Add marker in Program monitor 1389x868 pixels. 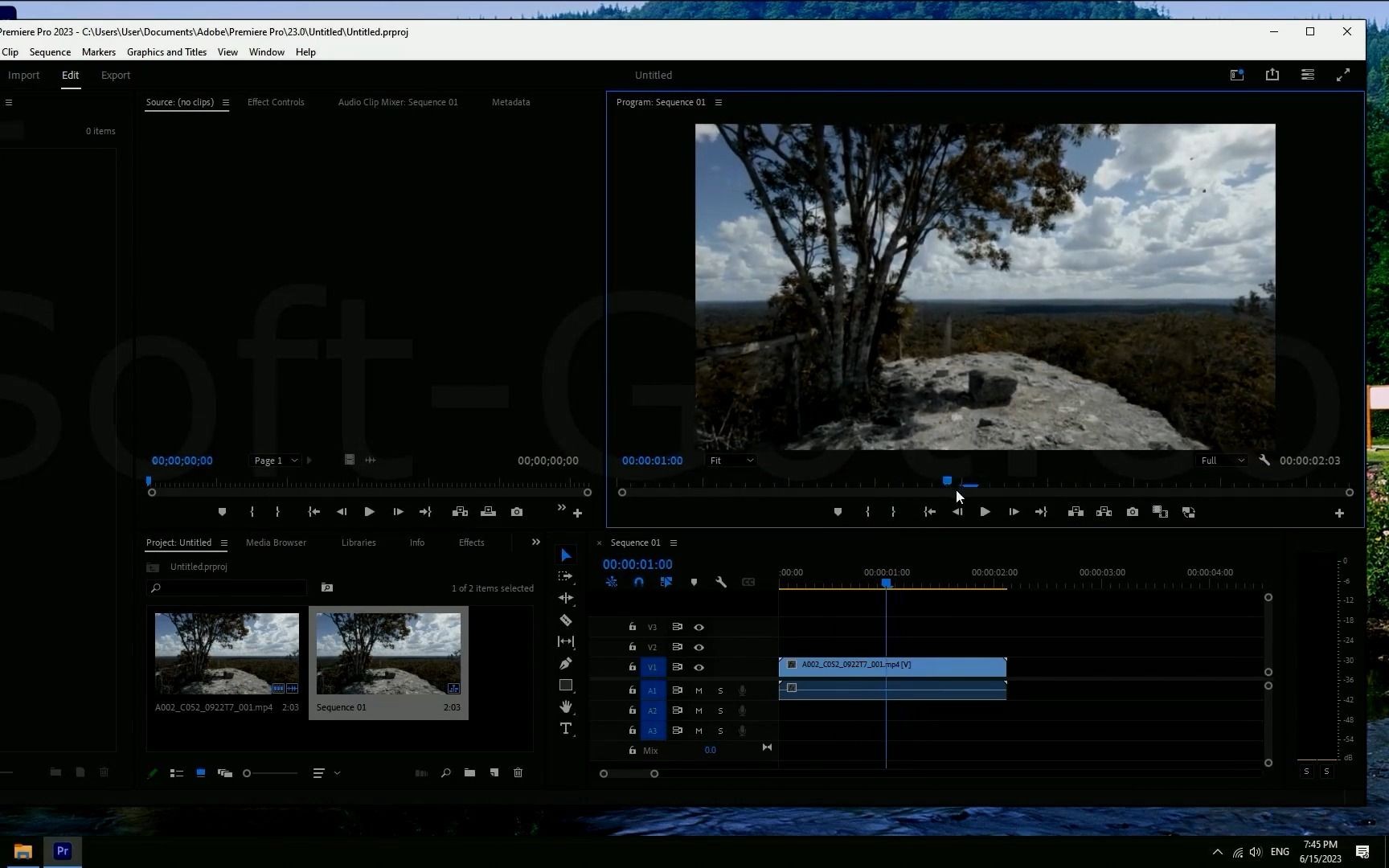(x=838, y=512)
